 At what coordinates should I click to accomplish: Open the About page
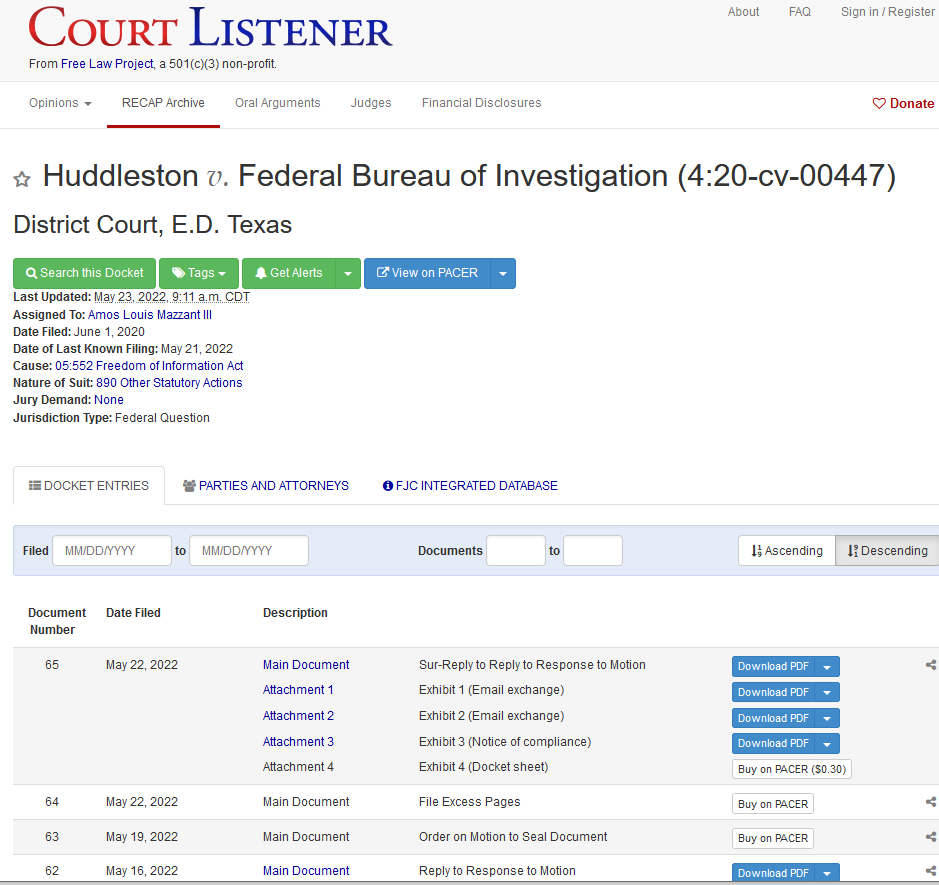(743, 12)
